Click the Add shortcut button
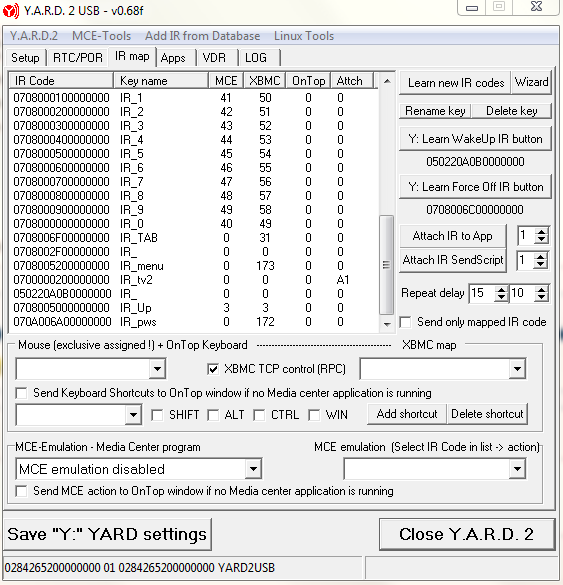The image size is (563, 585). point(407,414)
